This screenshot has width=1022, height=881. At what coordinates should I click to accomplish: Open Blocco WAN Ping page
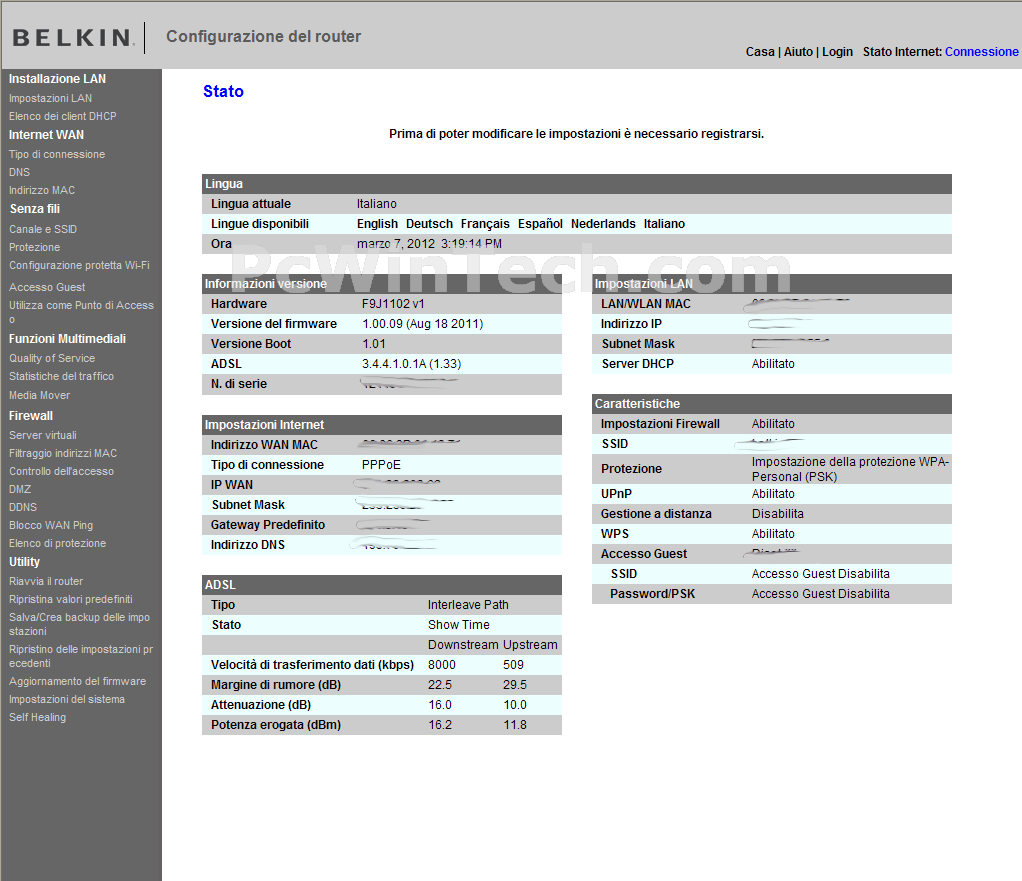click(51, 525)
